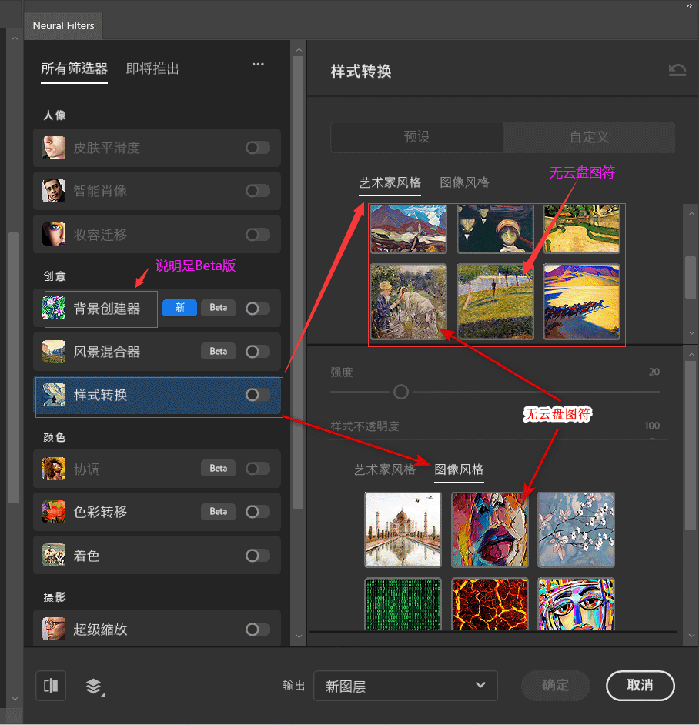Enable the 背景创建器 filter switch
This screenshot has height=725, width=699.
click(258, 308)
